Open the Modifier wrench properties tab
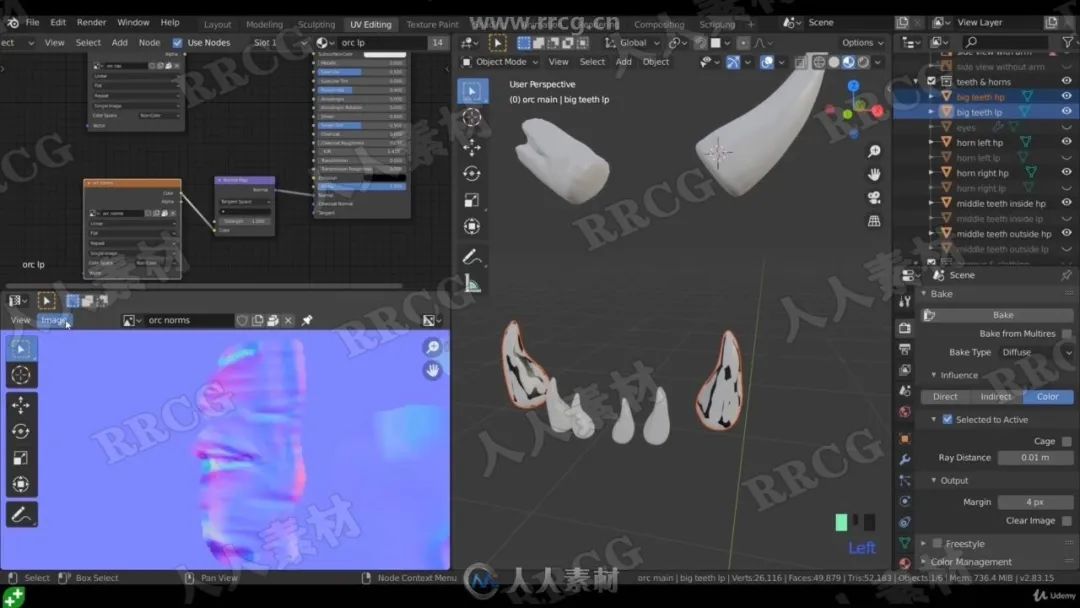The width and height of the screenshot is (1080, 608). click(x=905, y=459)
